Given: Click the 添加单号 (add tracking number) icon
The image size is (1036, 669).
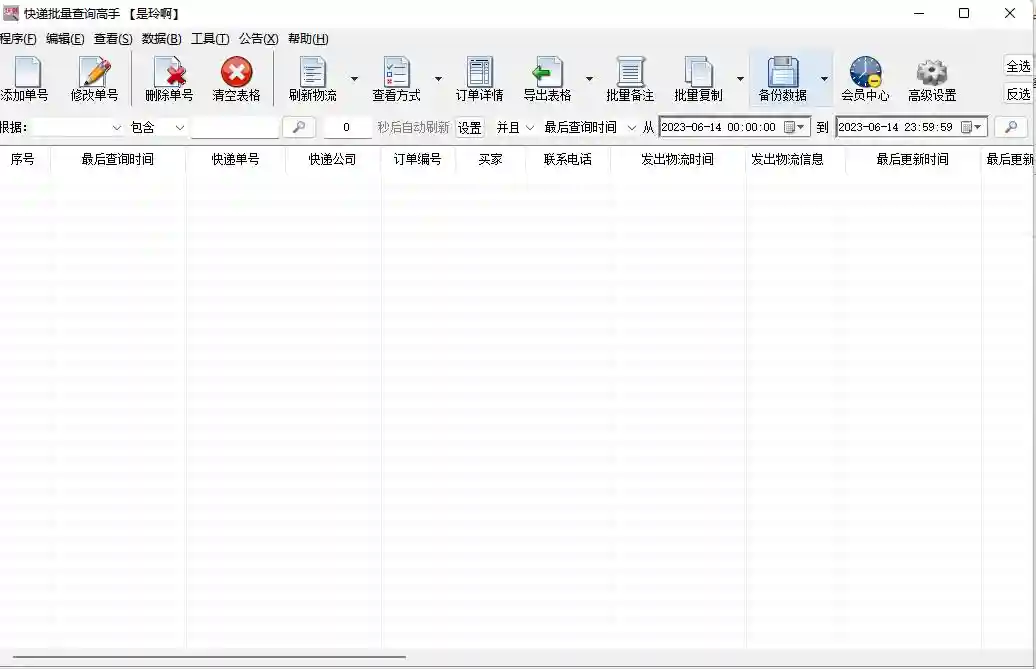Looking at the screenshot, I should [x=25, y=73].
